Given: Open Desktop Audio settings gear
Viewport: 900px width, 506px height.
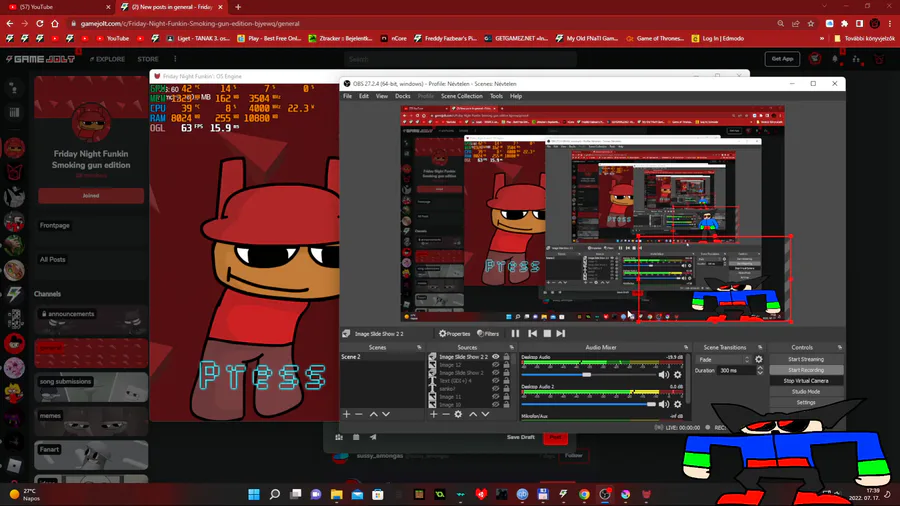Looking at the screenshot, I should pyautogui.click(x=678, y=375).
